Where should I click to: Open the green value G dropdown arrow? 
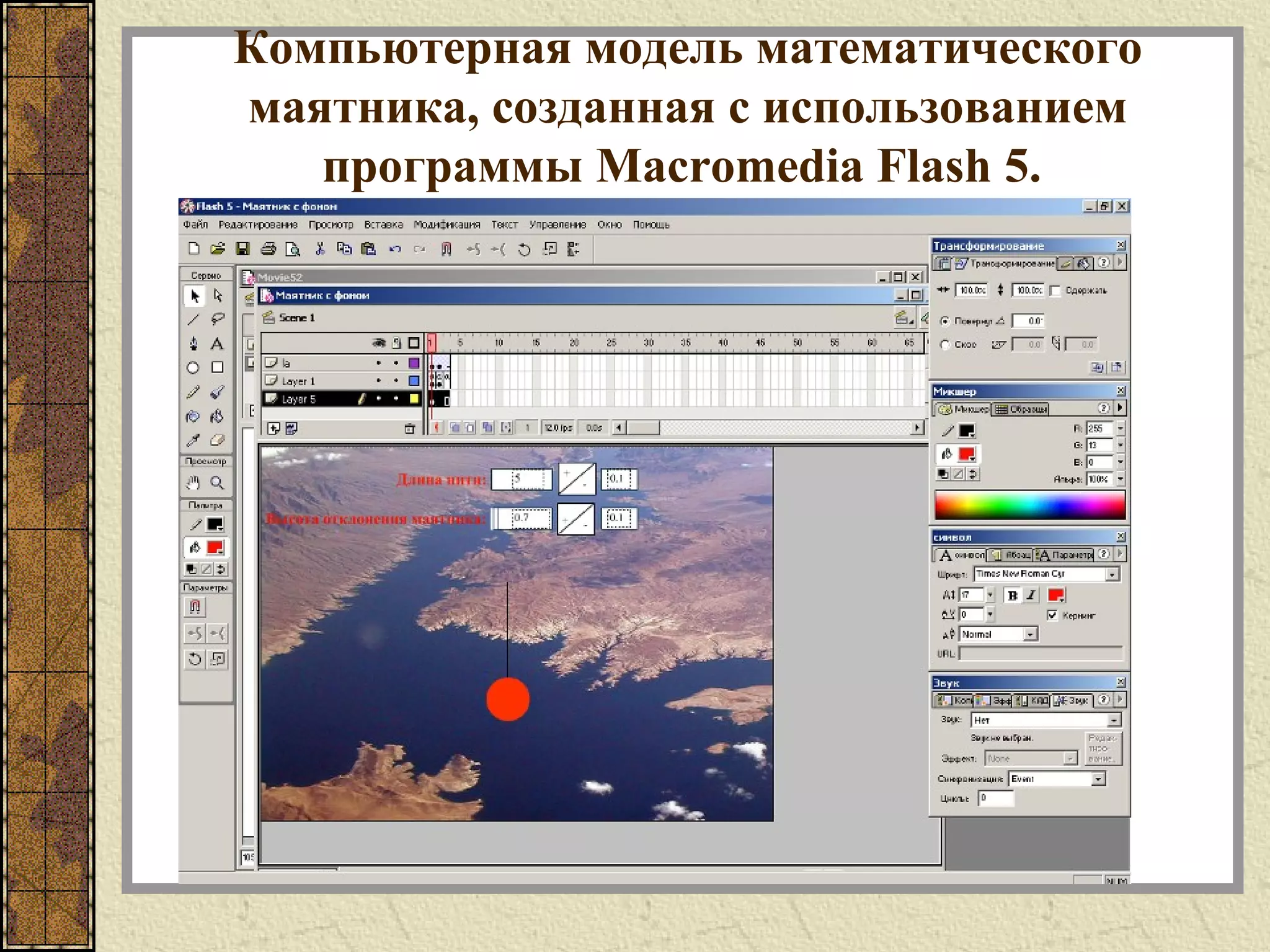click(x=1121, y=445)
